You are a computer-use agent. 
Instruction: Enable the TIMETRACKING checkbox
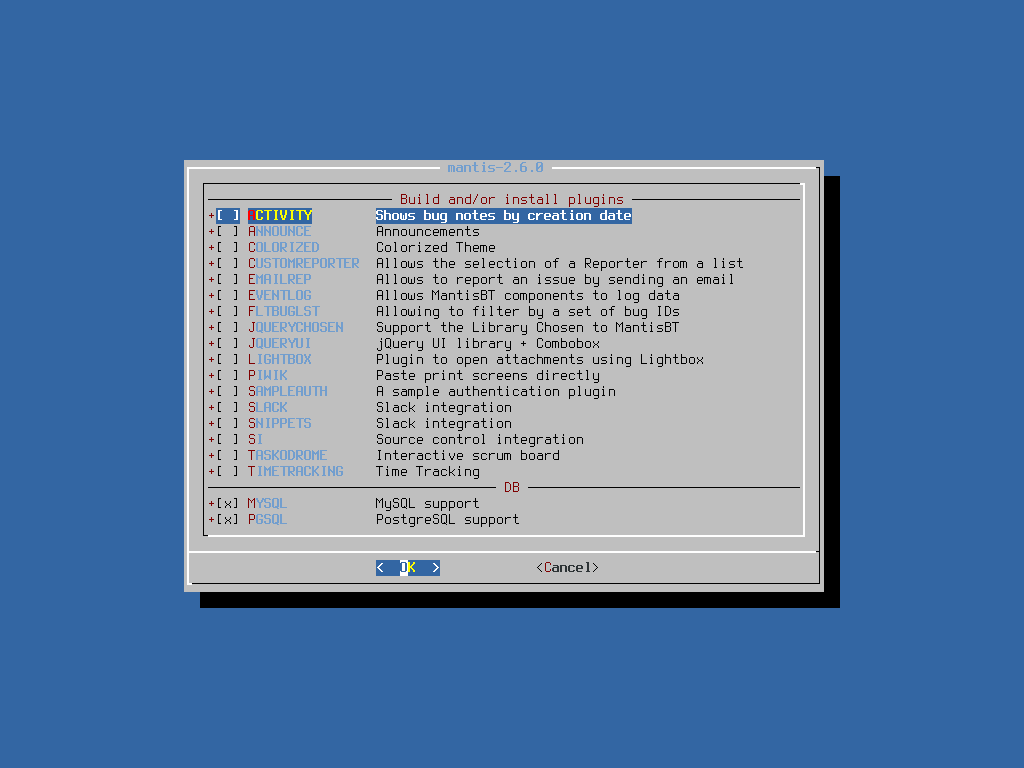(x=228, y=472)
